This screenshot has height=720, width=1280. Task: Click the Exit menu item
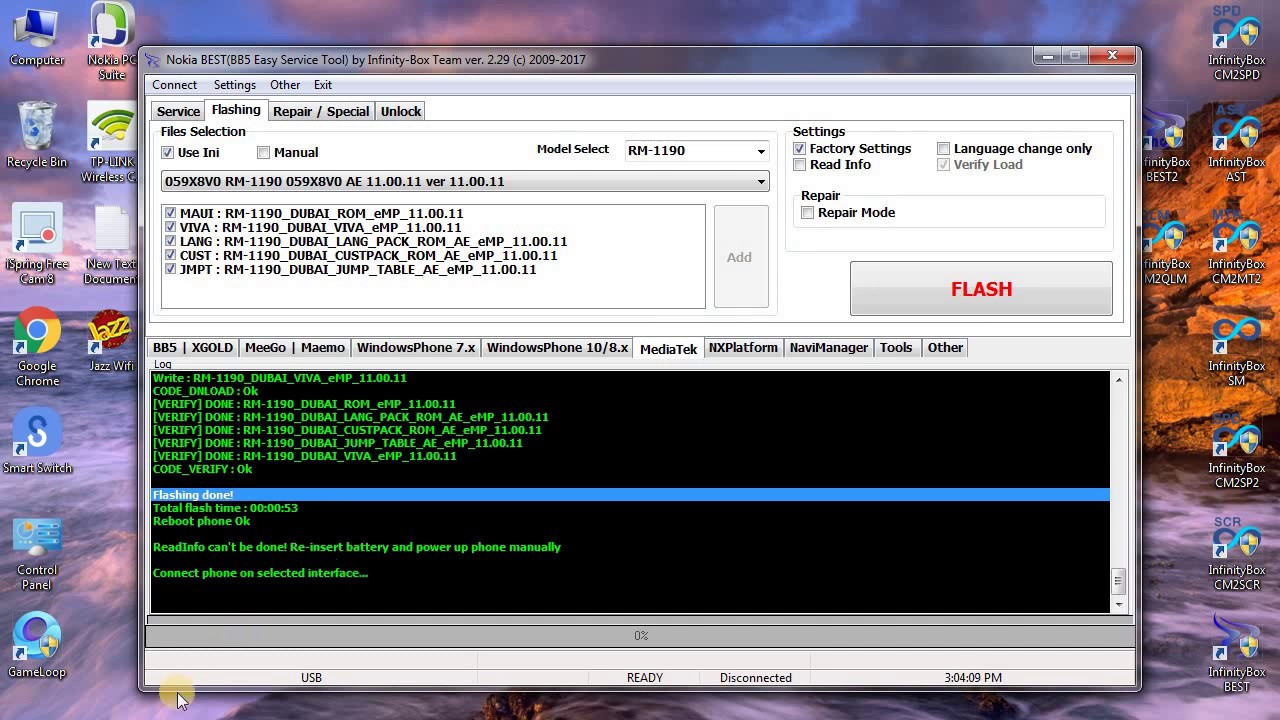point(322,85)
